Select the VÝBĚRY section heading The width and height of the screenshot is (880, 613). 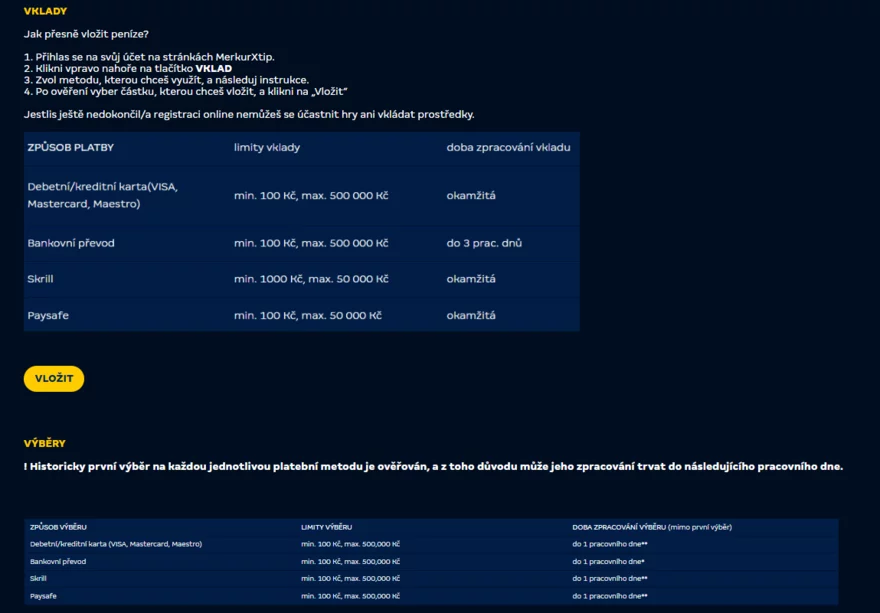[x=45, y=443]
